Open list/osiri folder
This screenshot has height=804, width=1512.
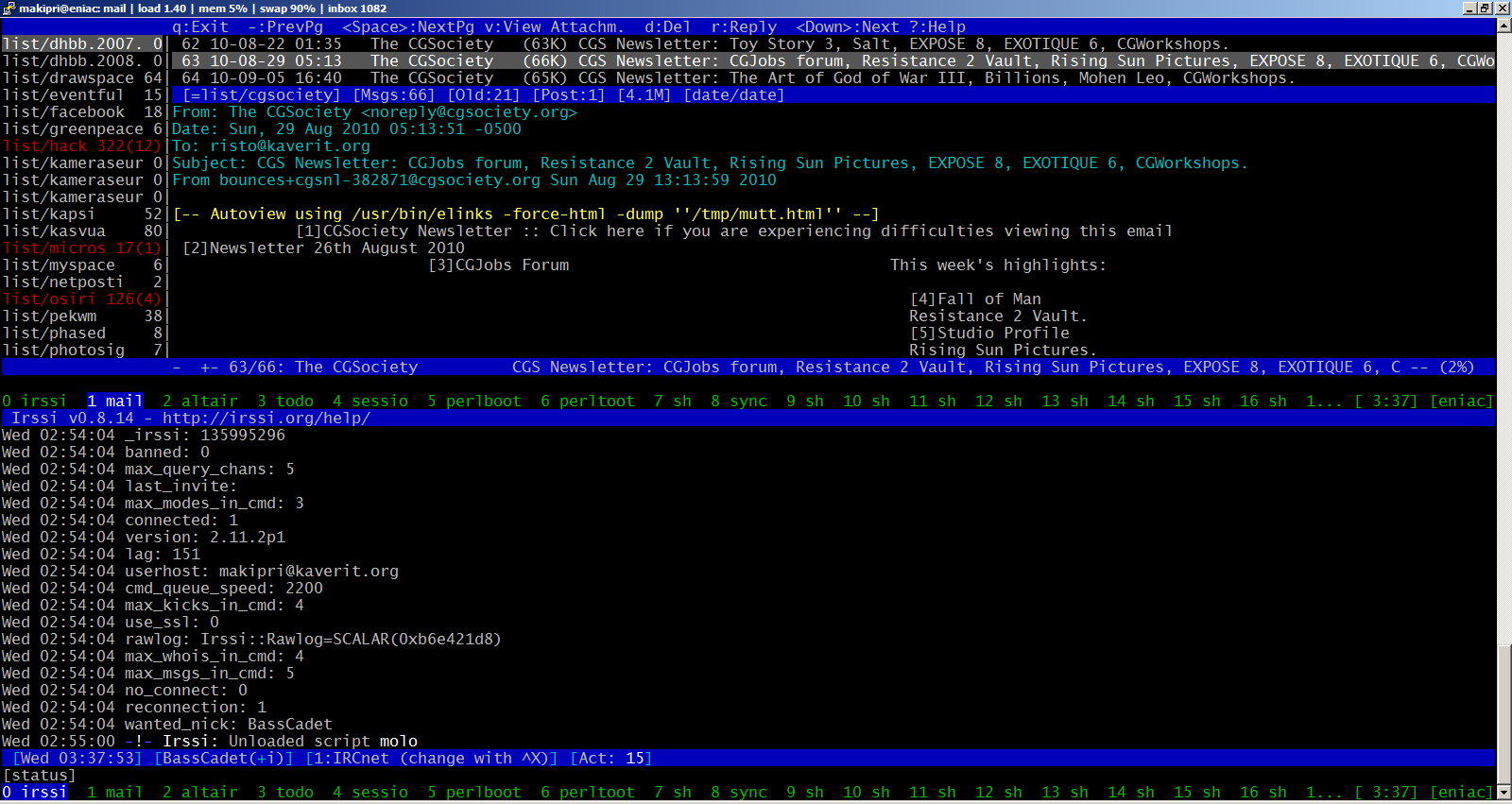click(x=82, y=299)
